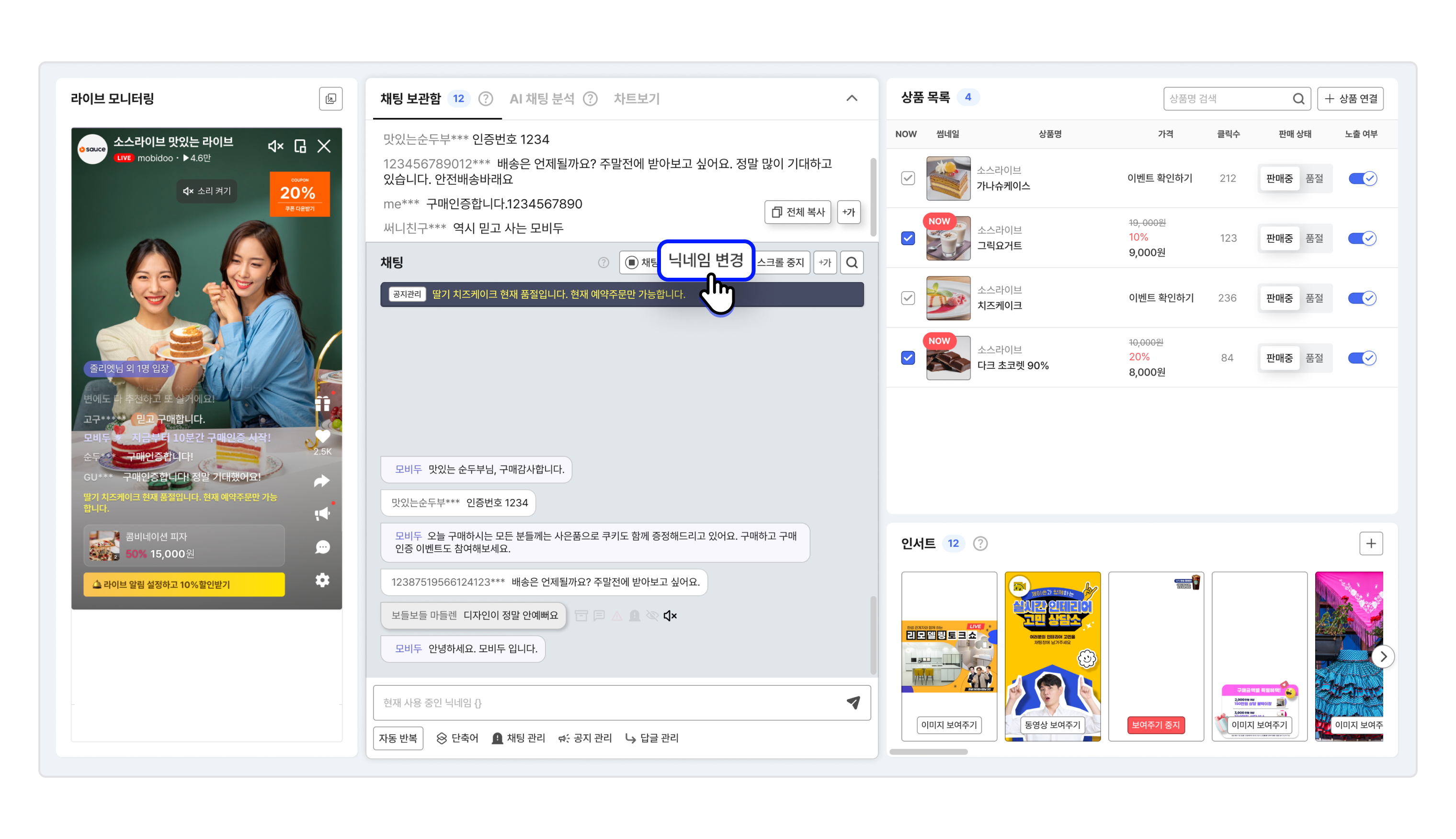Click the send message paper plane icon

[x=853, y=702]
